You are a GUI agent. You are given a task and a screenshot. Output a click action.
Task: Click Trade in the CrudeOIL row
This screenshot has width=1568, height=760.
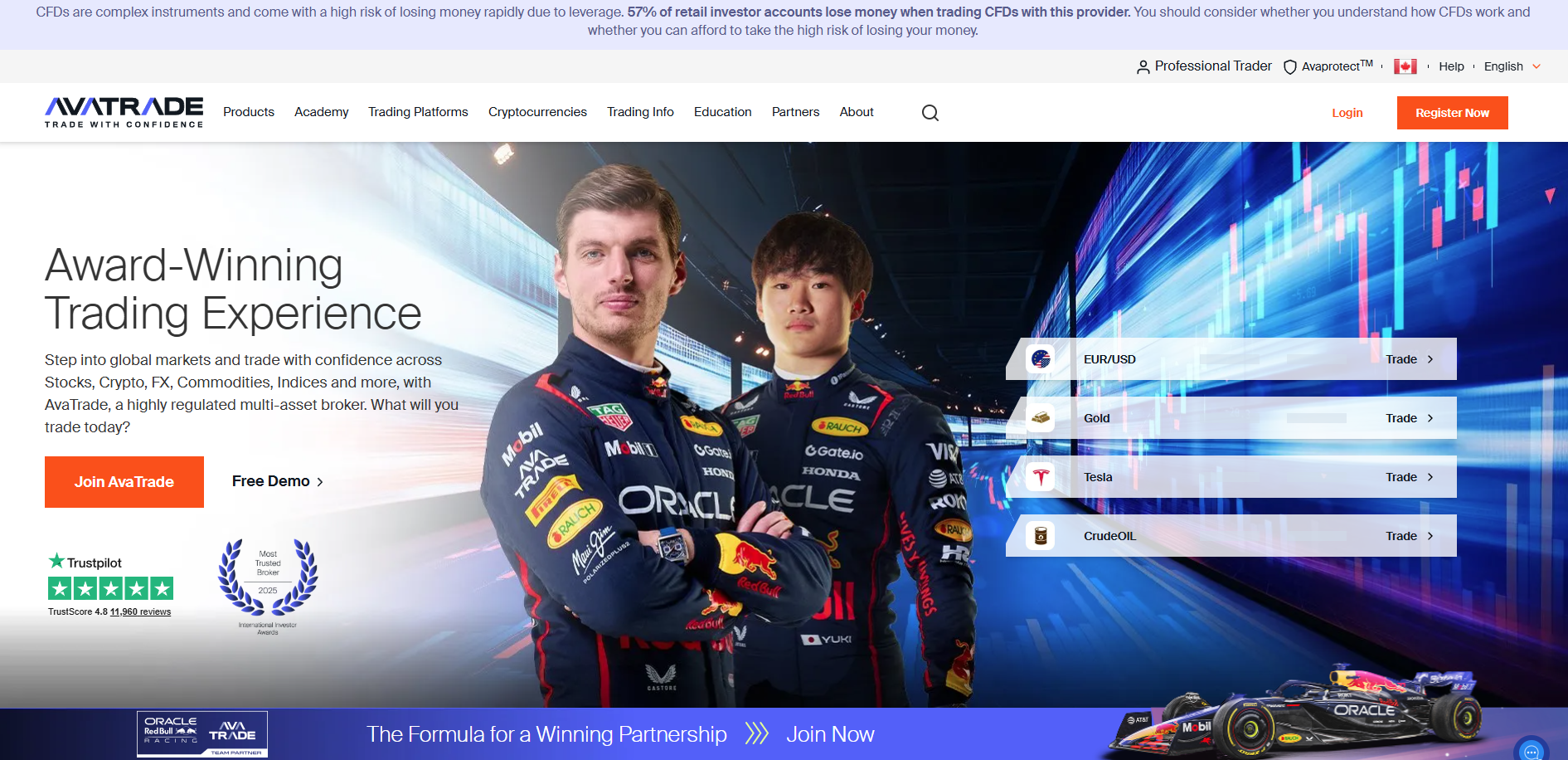(x=1401, y=536)
